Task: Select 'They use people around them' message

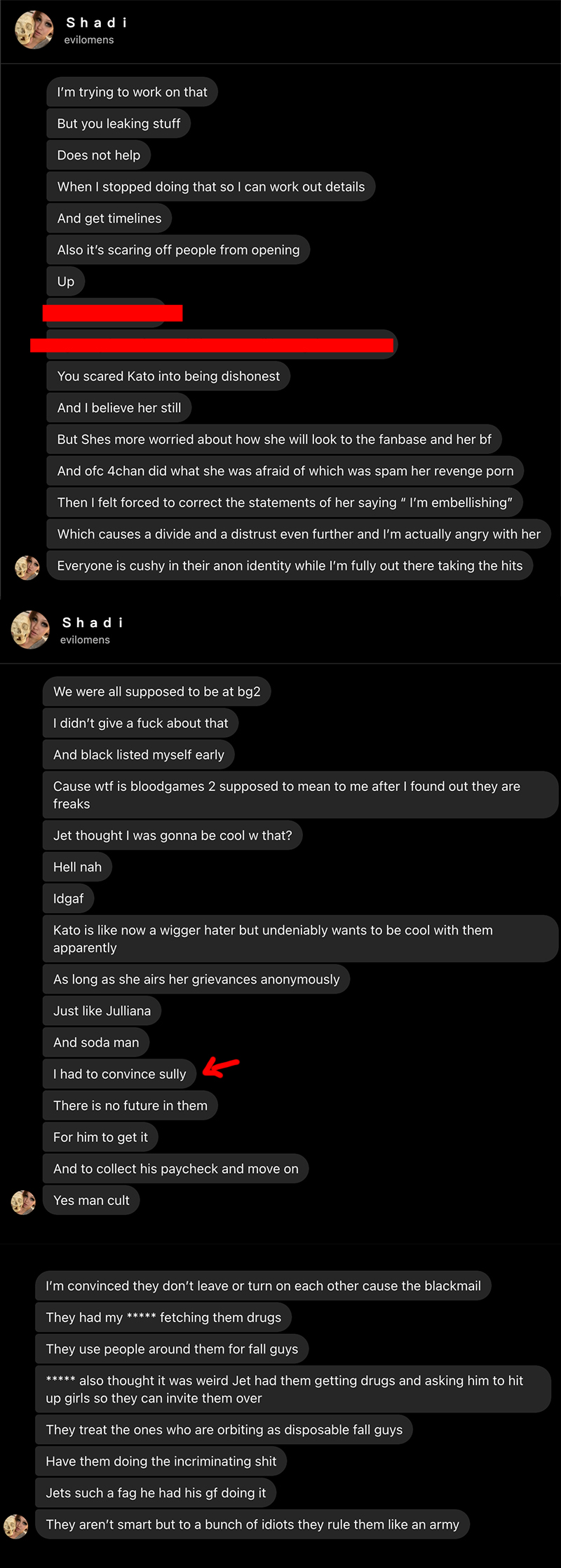Action: (x=172, y=1349)
